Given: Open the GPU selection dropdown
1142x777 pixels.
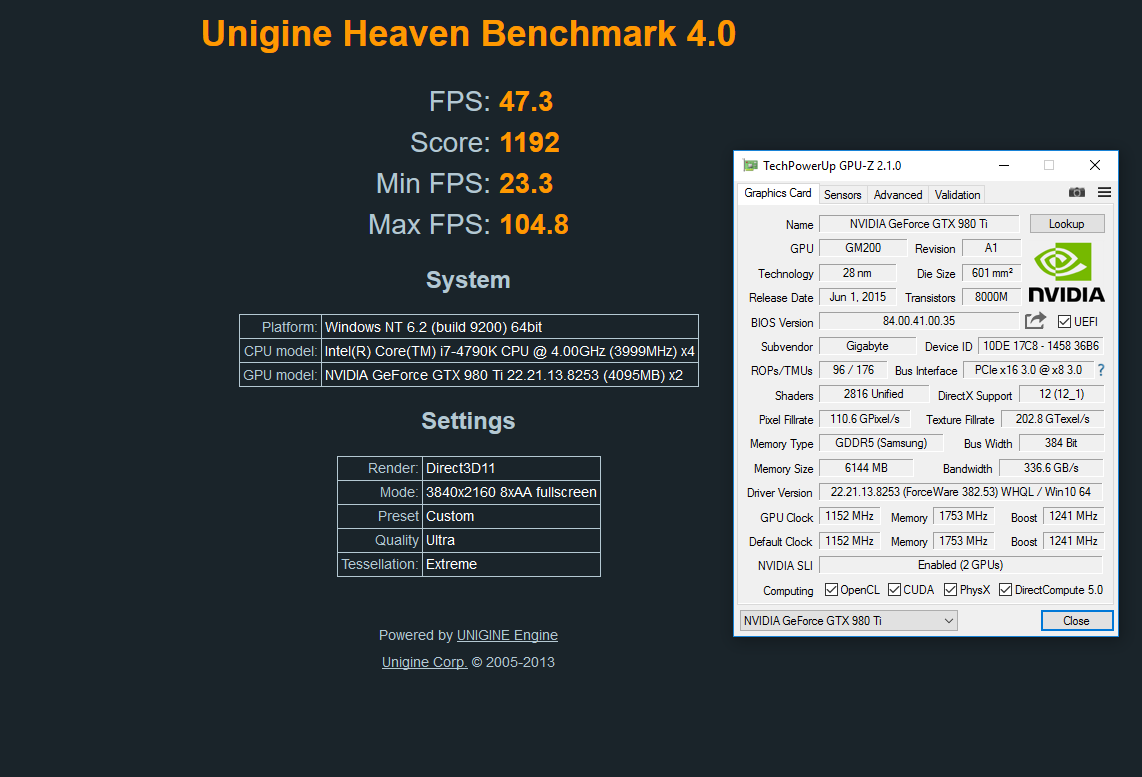Looking at the screenshot, I should 848,620.
